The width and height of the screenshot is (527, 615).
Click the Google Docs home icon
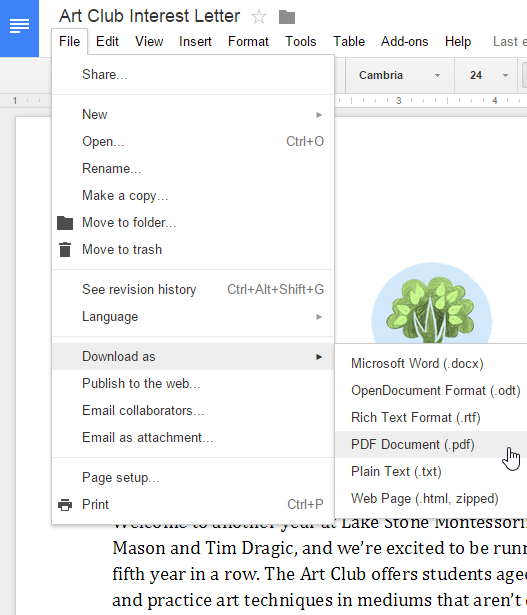point(19,26)
